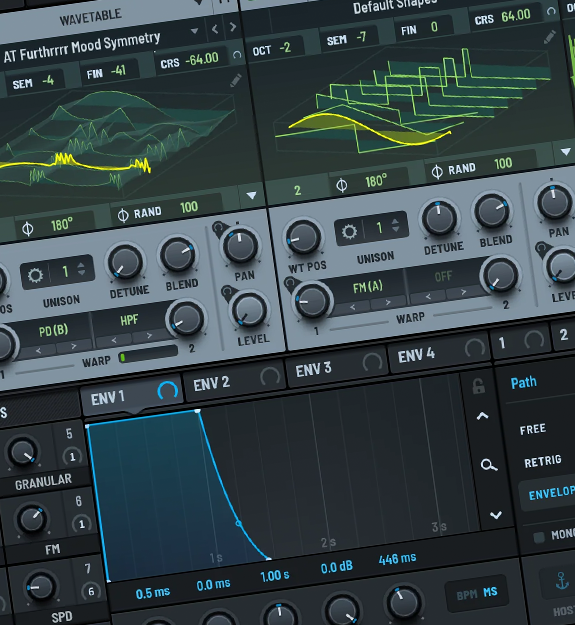Screen dimensions: 575x625
Task: Click envelope magnifier zoom icon
Action: [x=489, y=465]
